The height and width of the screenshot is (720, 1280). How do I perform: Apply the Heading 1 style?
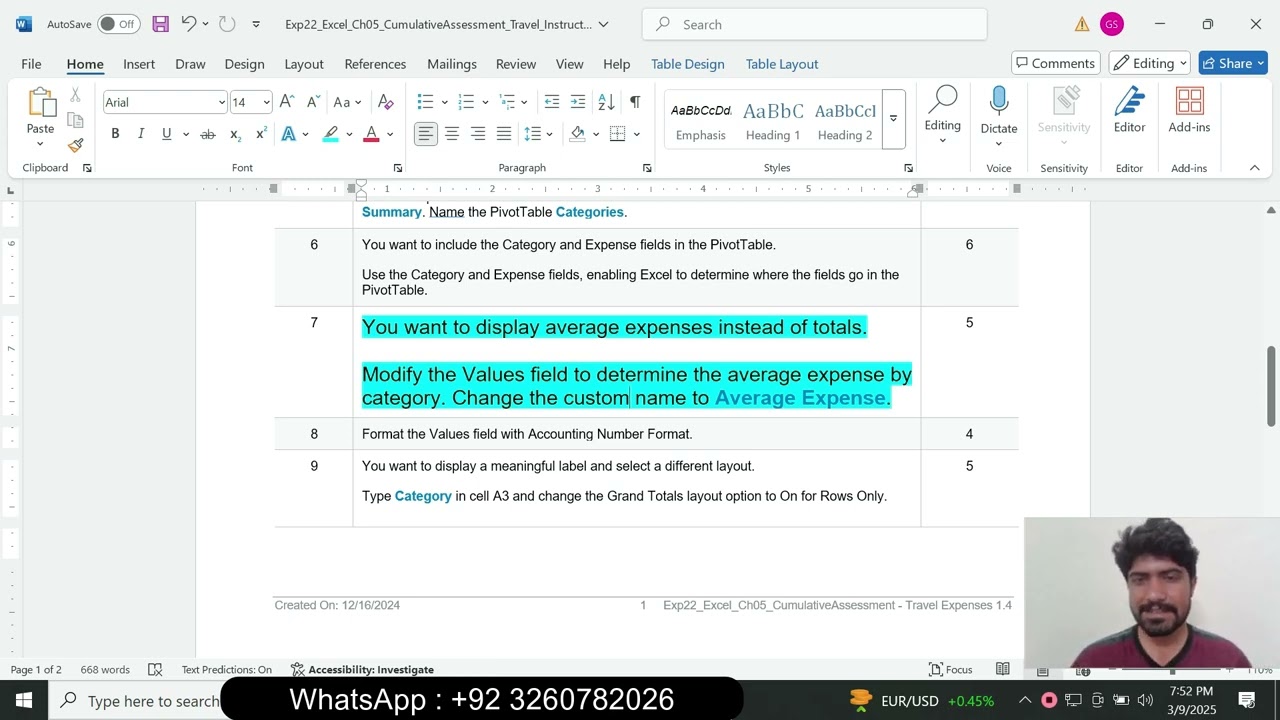(x=773, y=118)
